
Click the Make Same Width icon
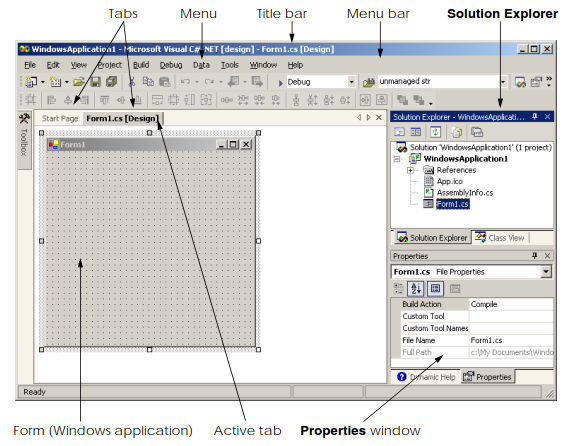click(157, 100)
